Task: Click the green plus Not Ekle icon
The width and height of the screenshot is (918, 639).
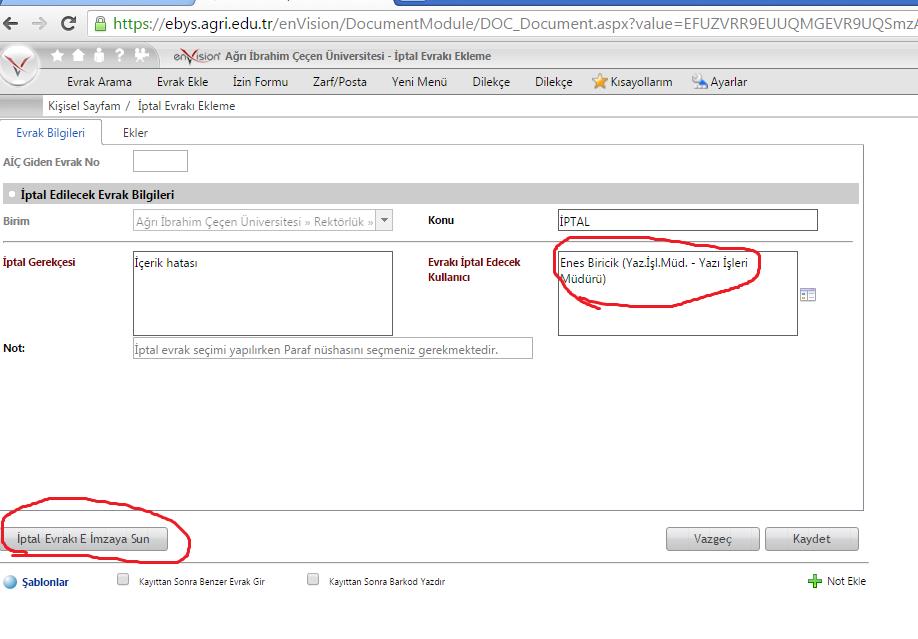Action: pos(814,581)
